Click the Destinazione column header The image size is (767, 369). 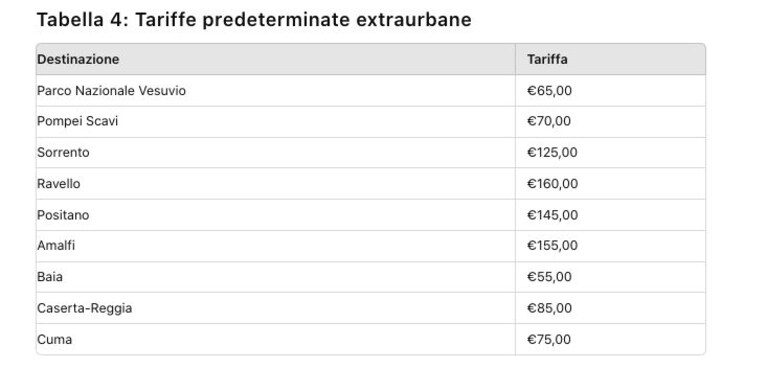275,59
